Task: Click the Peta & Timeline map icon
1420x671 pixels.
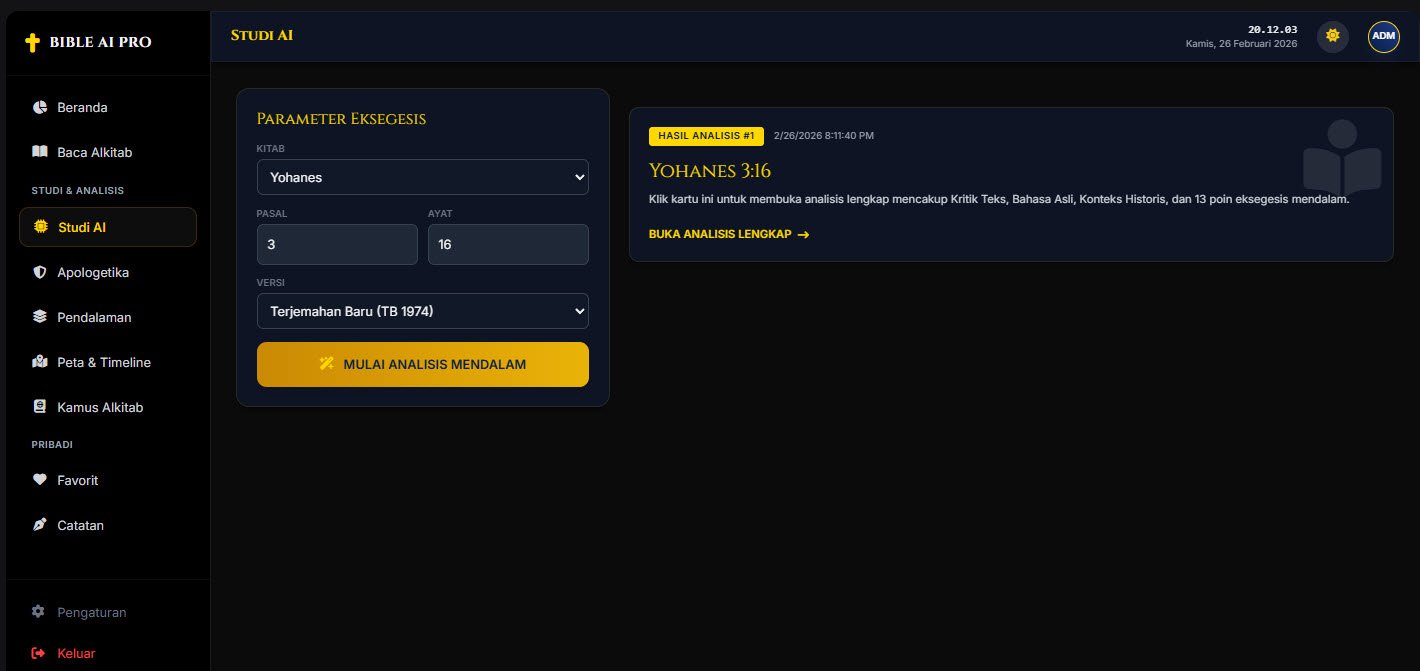Action: pos(40,362)
